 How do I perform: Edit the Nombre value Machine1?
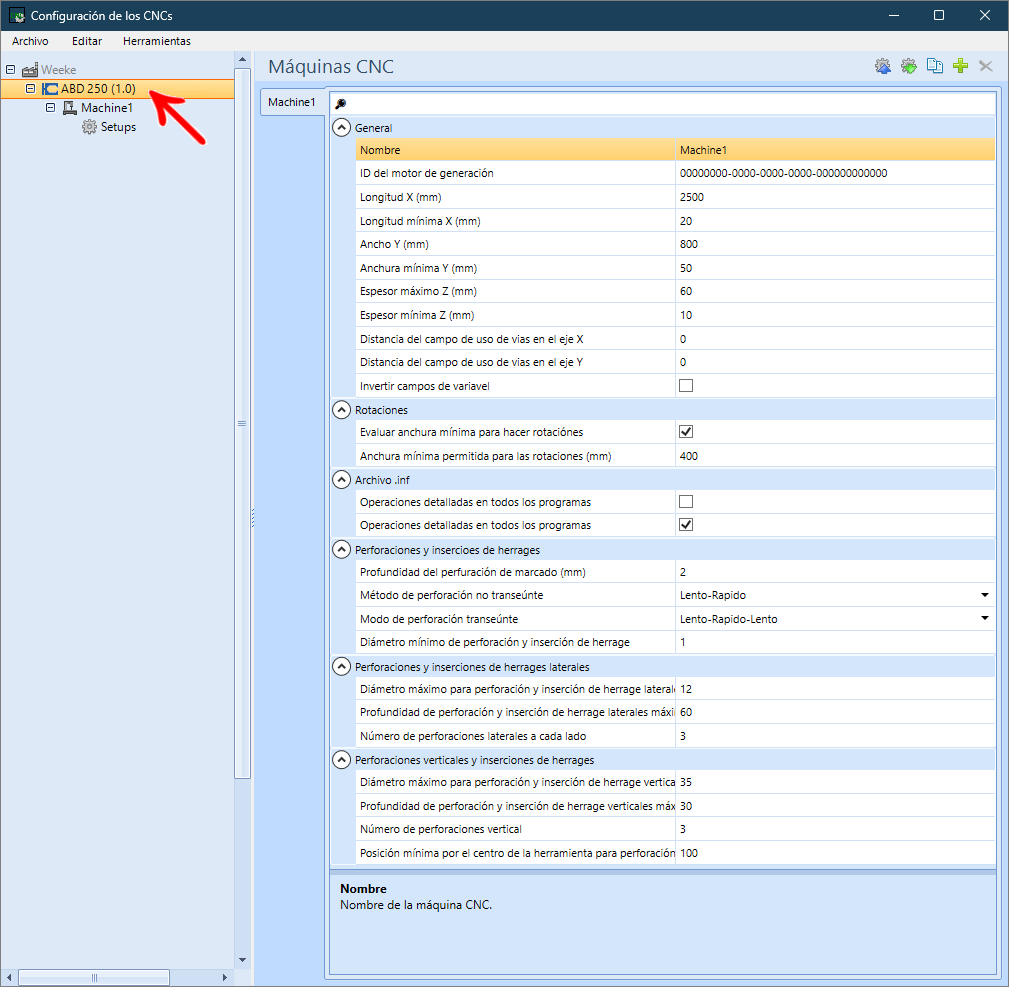[835, 150]
